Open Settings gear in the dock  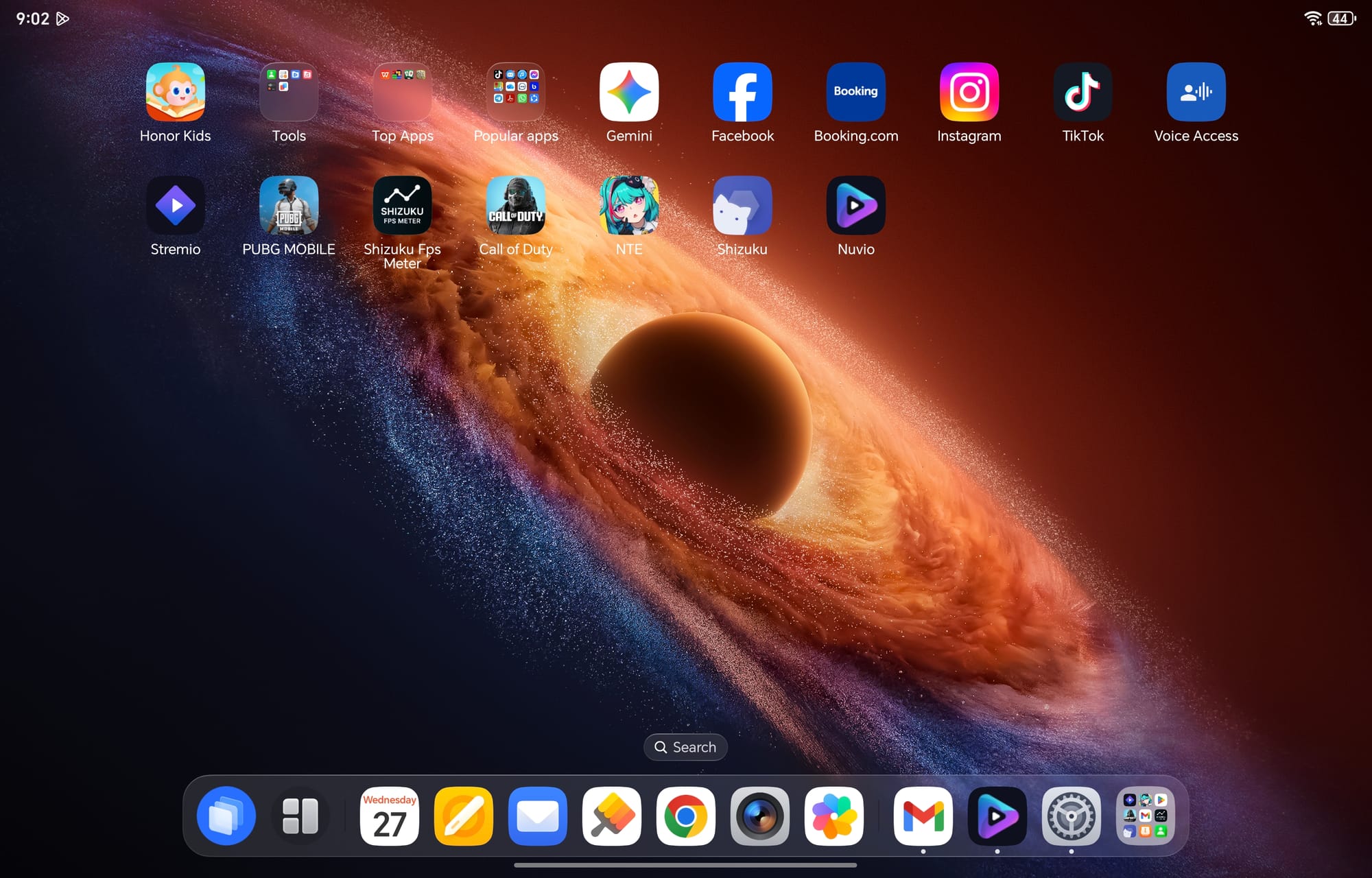click(x=1072, y=816)
